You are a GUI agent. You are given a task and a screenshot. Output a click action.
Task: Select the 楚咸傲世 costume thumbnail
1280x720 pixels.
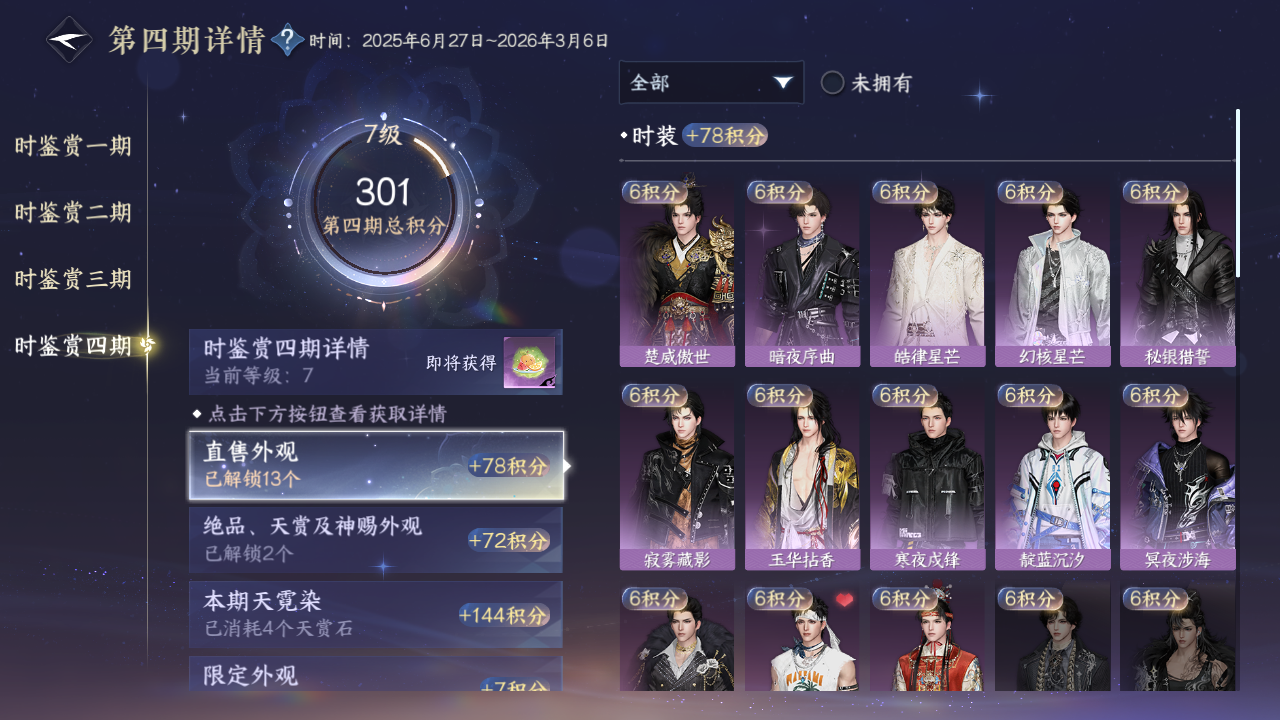(677, 273)
